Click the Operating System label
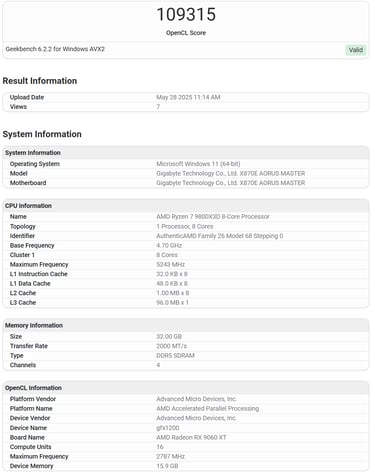Screen dimensions: 375x472 click(35, 164)
